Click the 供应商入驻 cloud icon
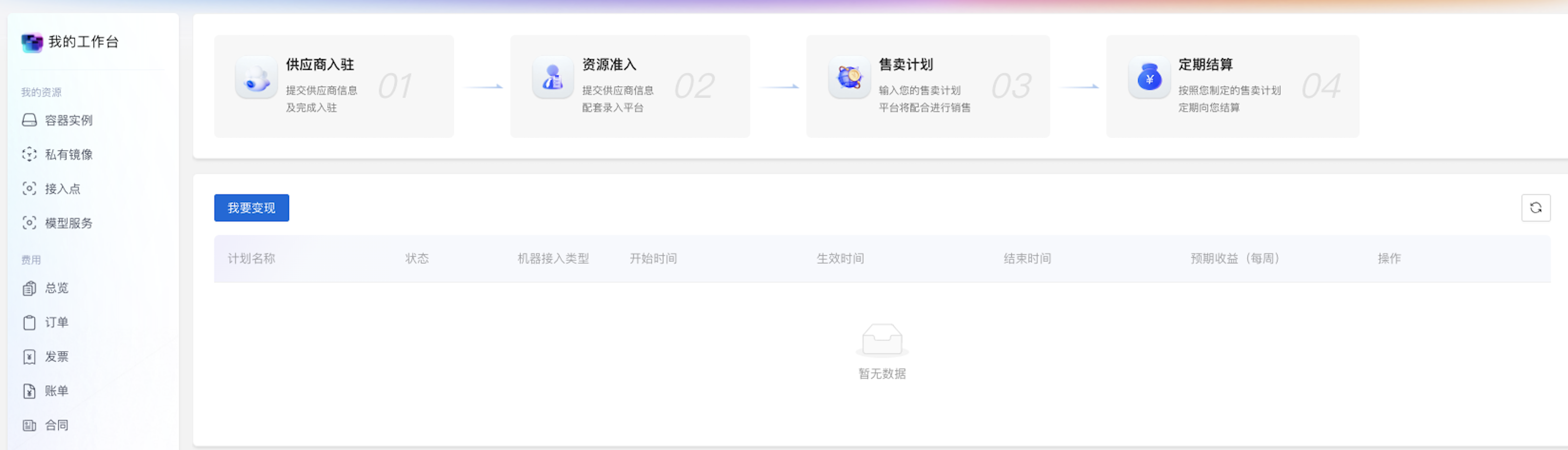The image size is (1568, 450). (x=256, y=78)
